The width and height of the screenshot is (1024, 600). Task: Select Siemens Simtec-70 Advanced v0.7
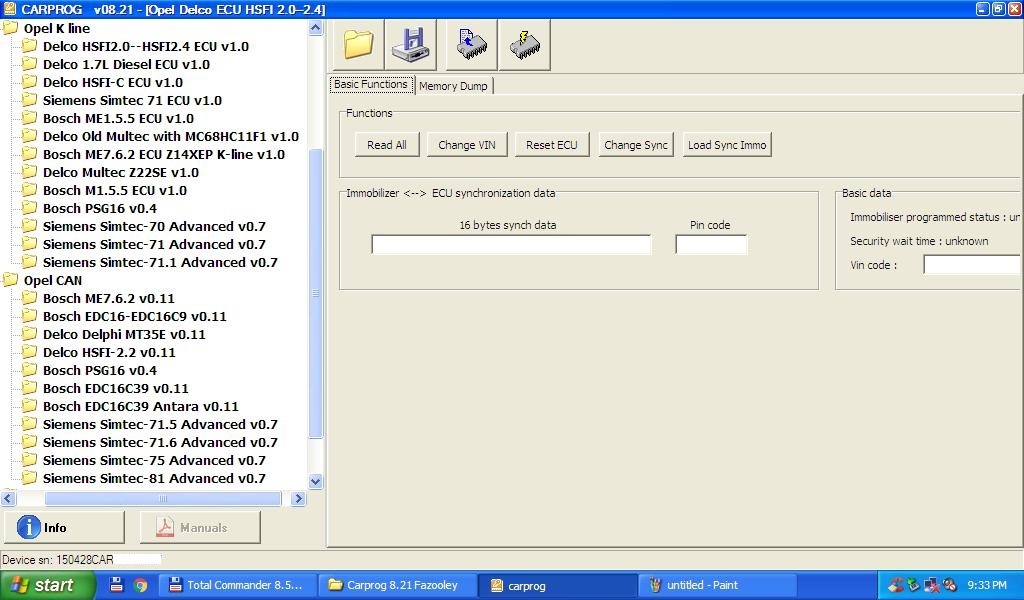pyautogui.click(x=154, y=227)
